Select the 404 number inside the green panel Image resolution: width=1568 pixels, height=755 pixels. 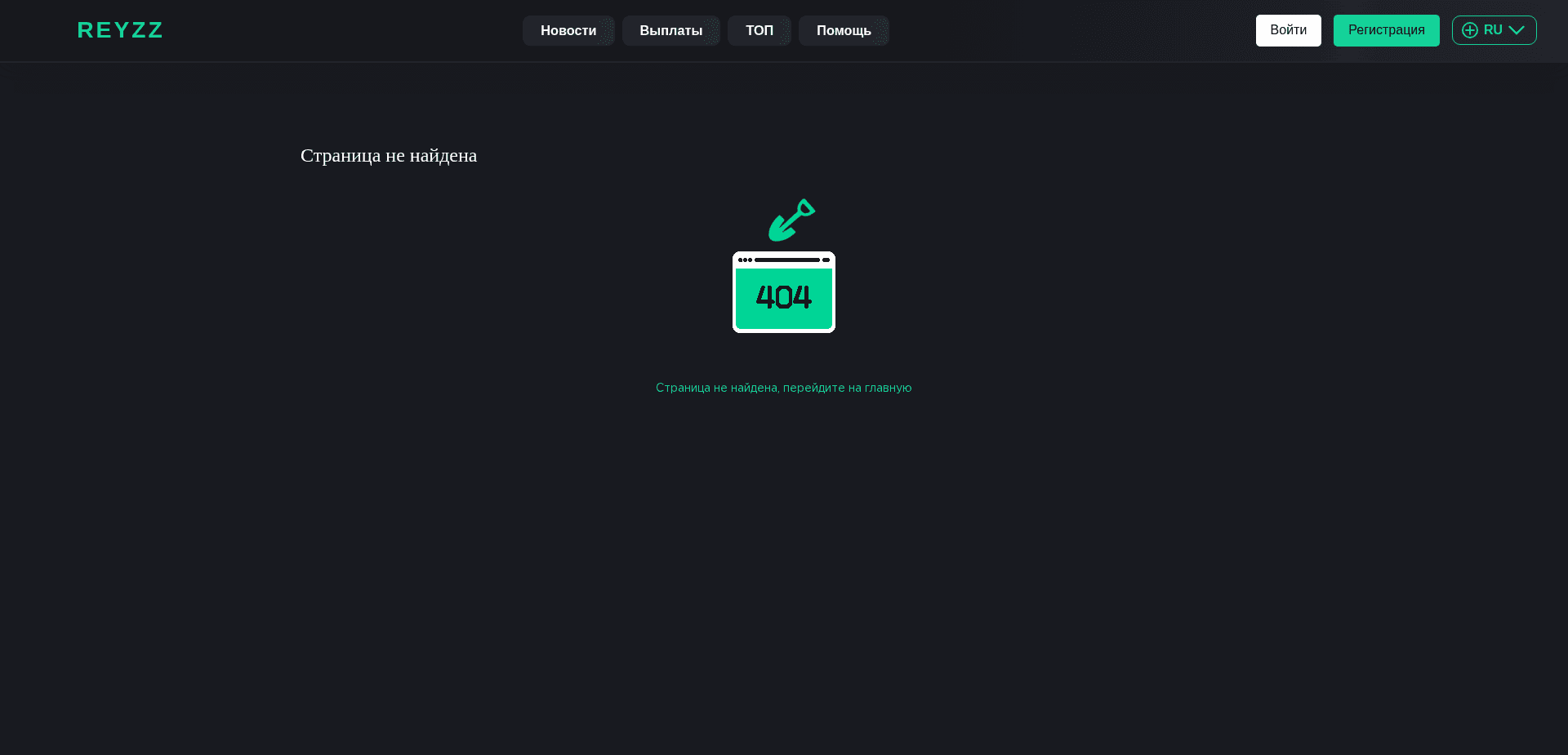(x=783, y=297)
